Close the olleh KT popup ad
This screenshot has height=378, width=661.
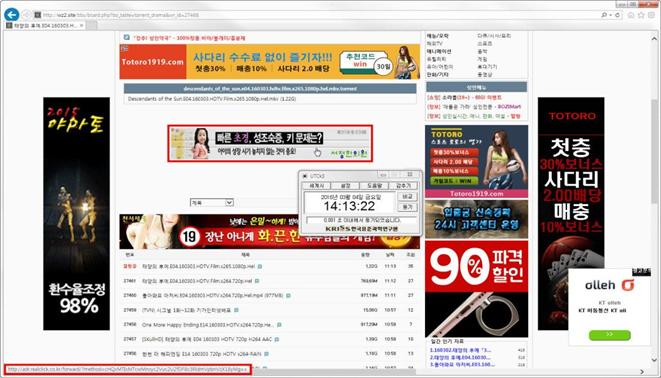[x=641, y=272]
